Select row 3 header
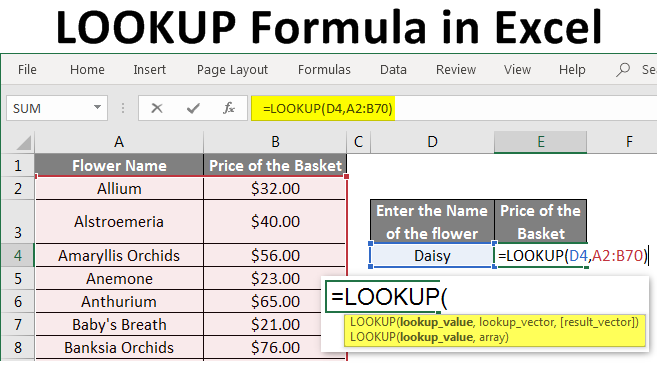The width and height of the screenshot is (657, 374). pos(18,222)
